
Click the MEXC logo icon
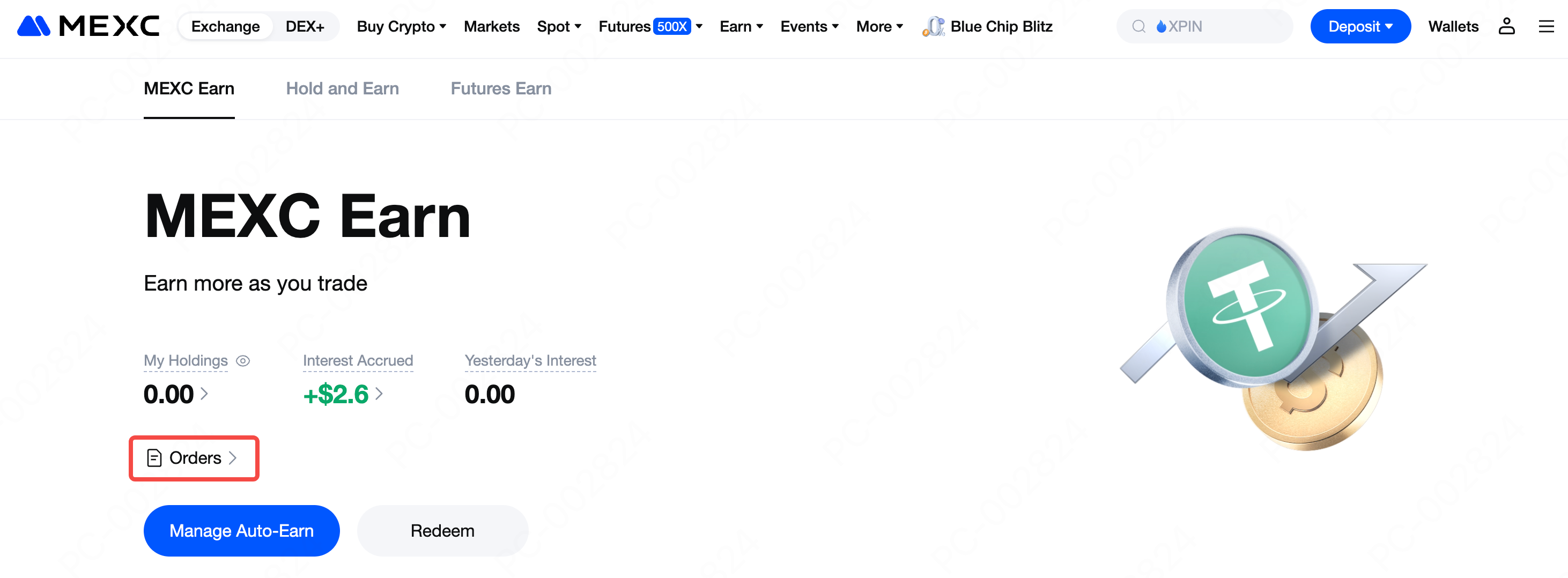click(33, 26)
